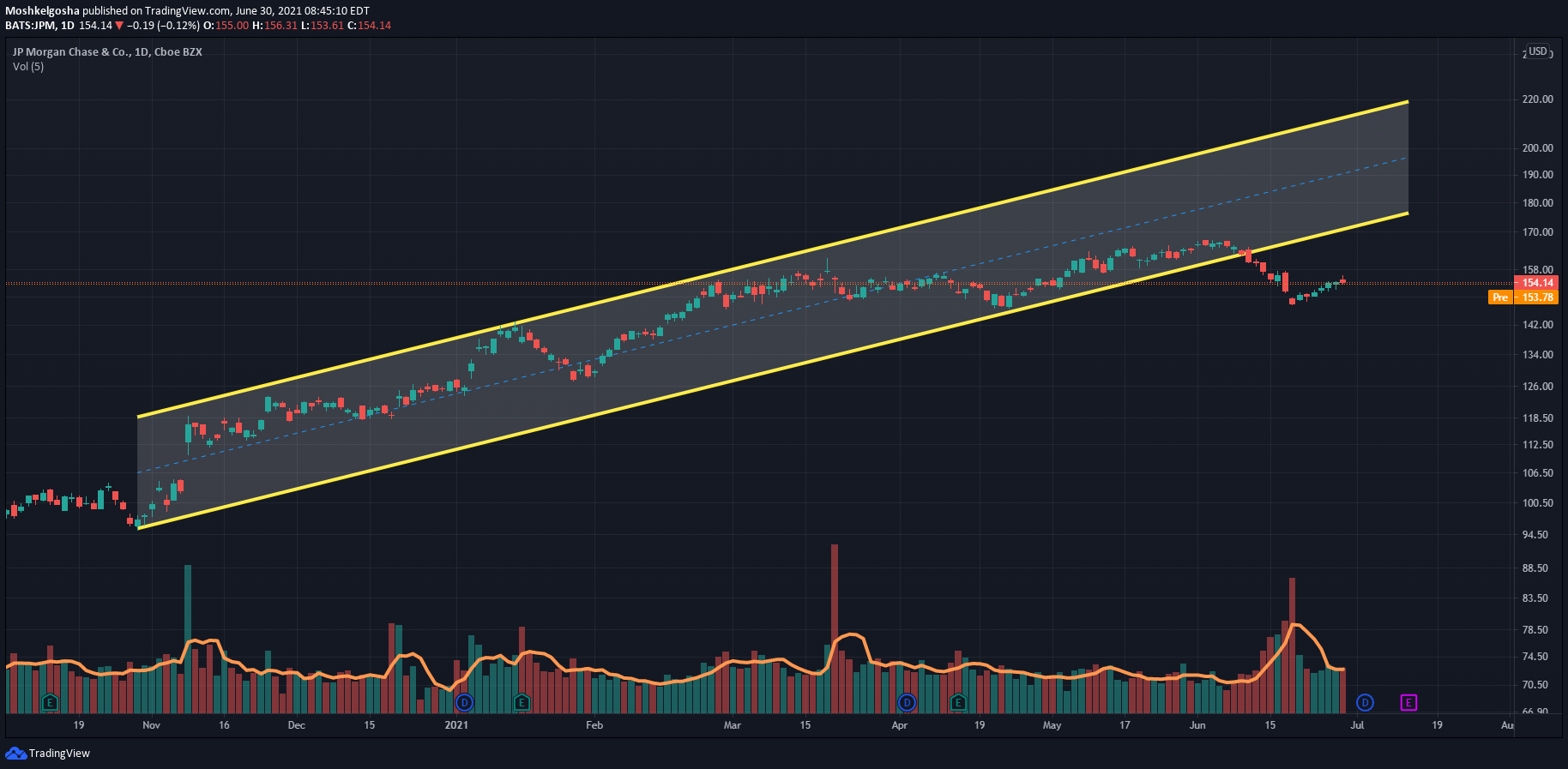
Task: Click the 200.00 price axis label
Action: [1537, 148]
